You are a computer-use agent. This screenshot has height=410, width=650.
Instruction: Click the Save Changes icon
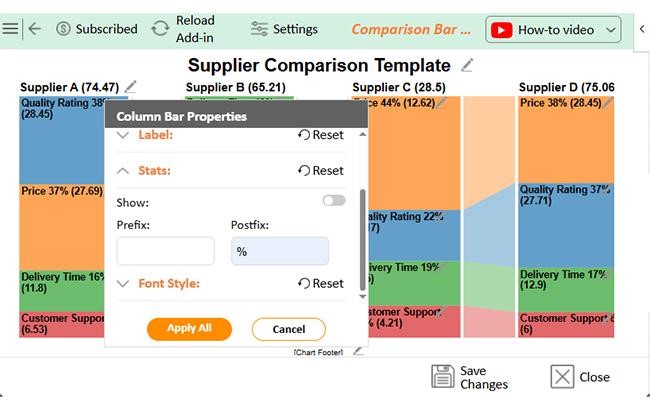pyautogui.click(x=443, y=376)
